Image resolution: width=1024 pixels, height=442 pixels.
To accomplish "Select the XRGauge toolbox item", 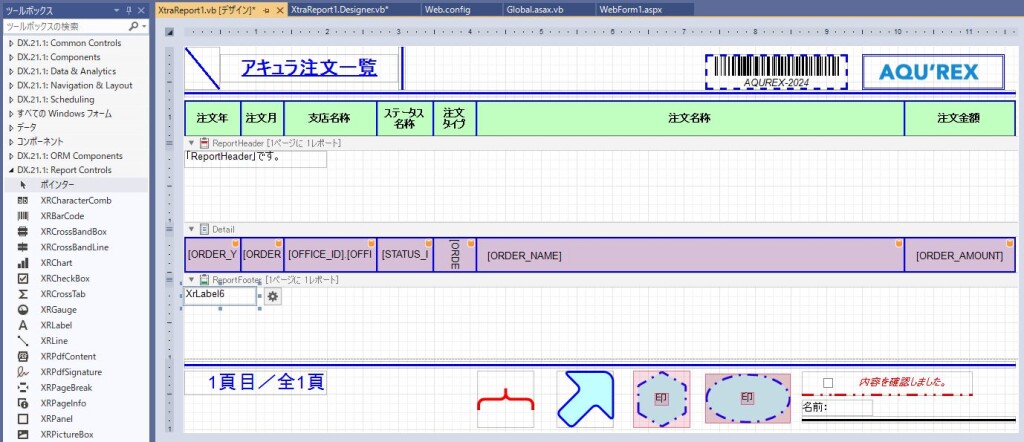I will (58, 310).
